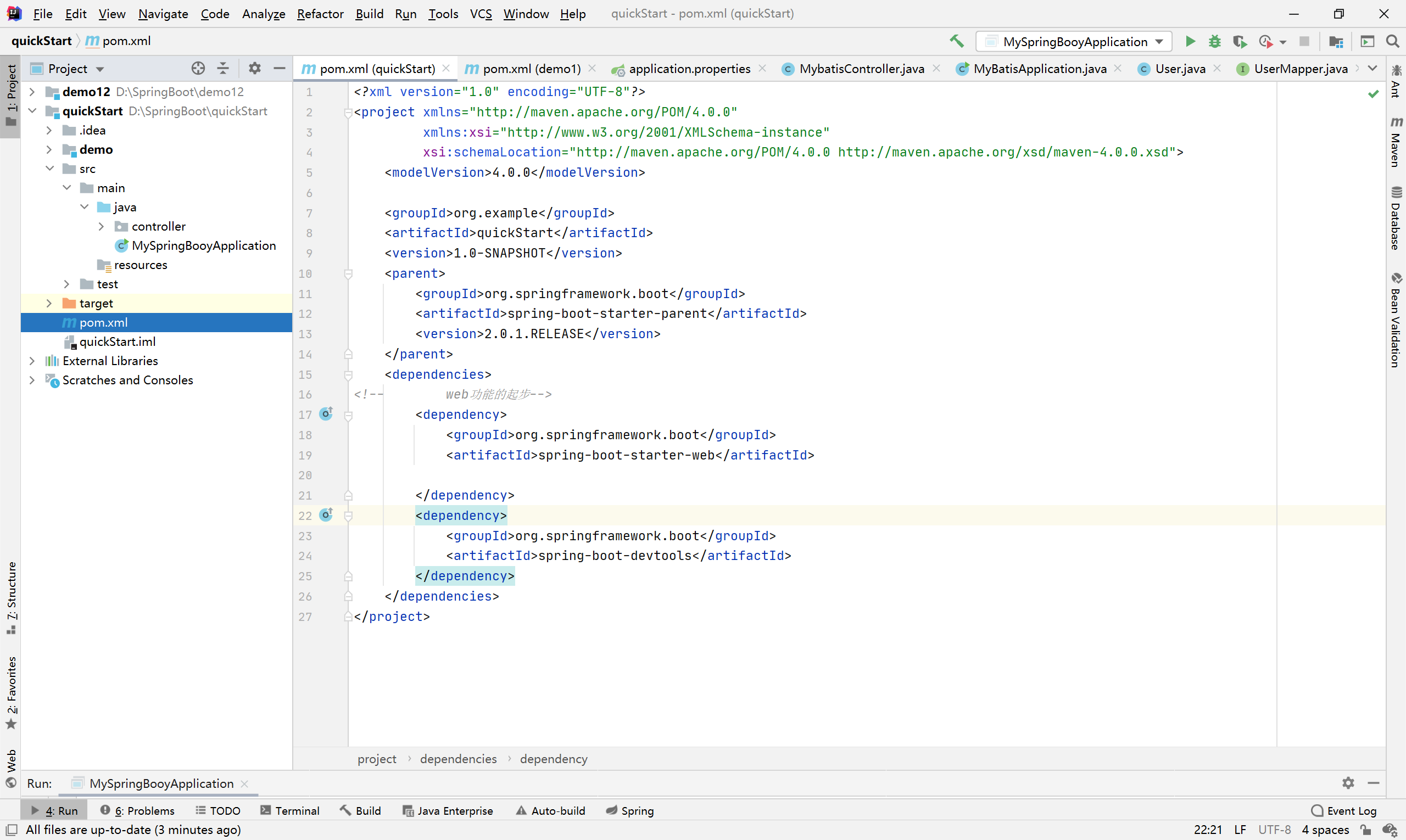The image size is (1406, 840).
Task: Click gutter marker on line 17
Action: coord(326,414)
